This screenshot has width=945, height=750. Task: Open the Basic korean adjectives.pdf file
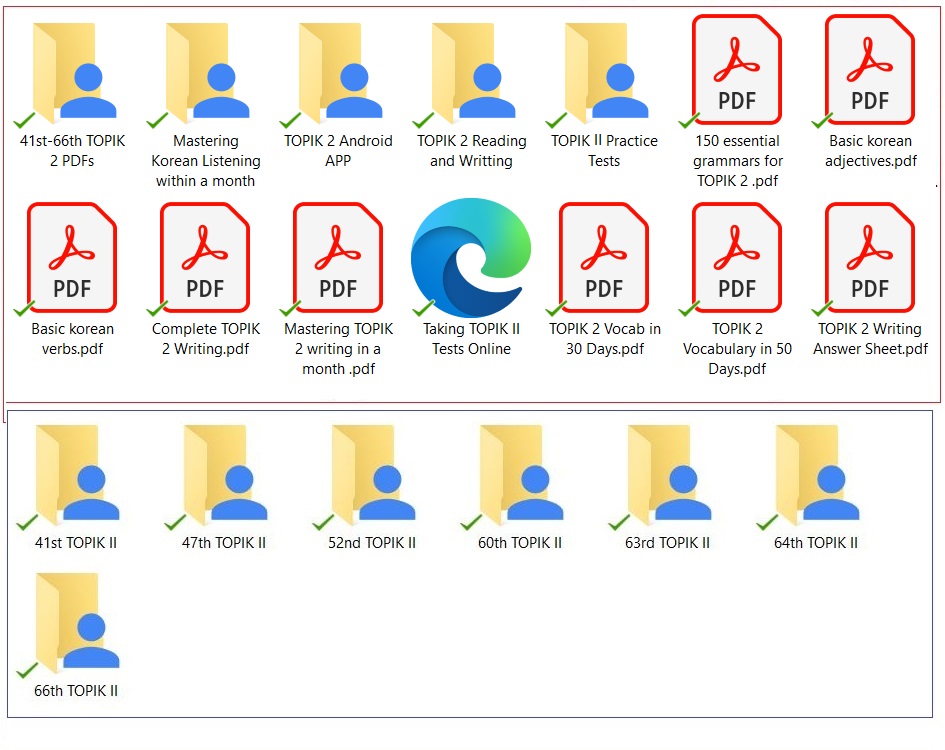(x=870, y=70)
